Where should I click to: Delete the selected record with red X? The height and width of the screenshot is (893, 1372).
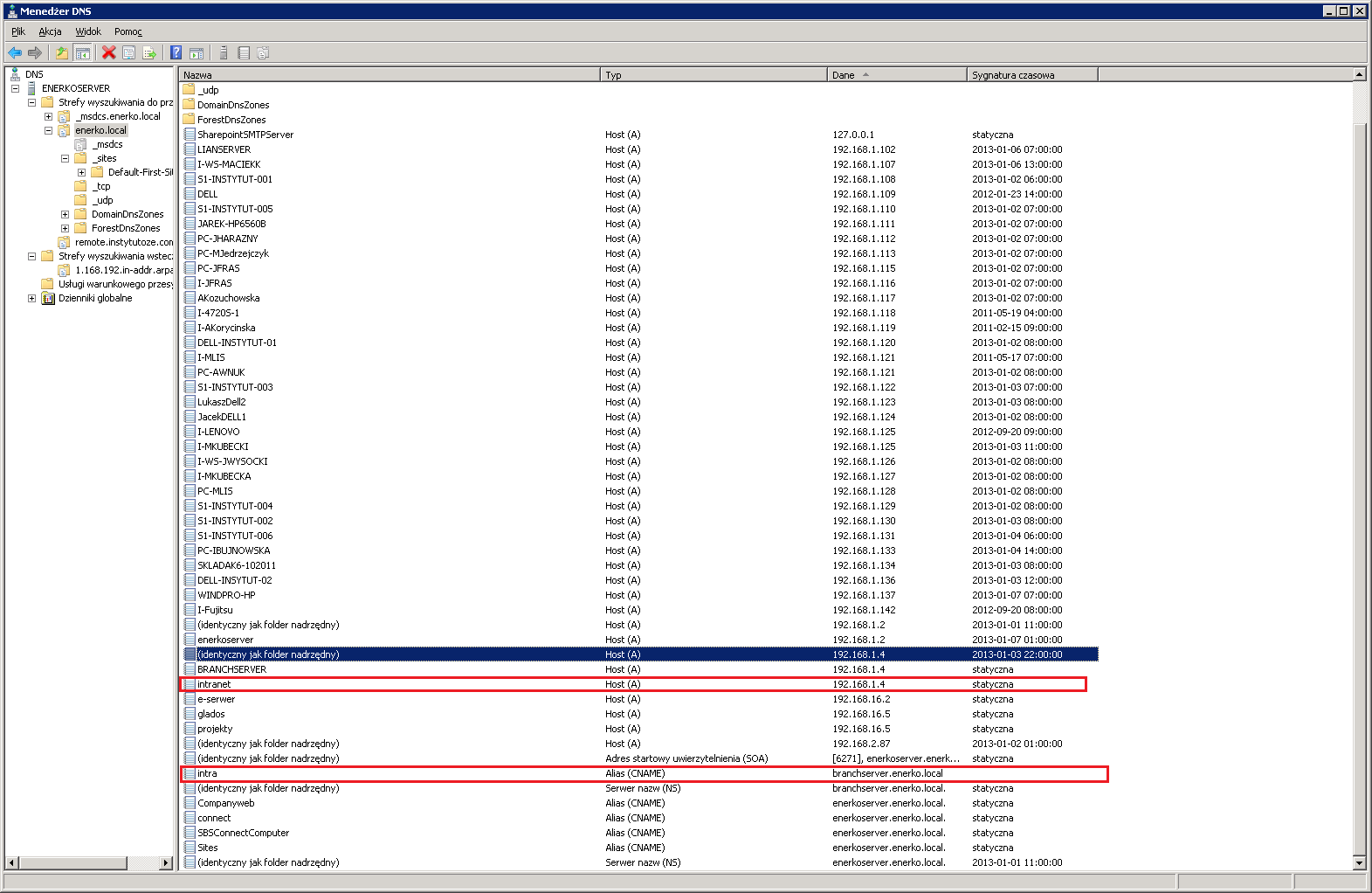coord(109,53)
